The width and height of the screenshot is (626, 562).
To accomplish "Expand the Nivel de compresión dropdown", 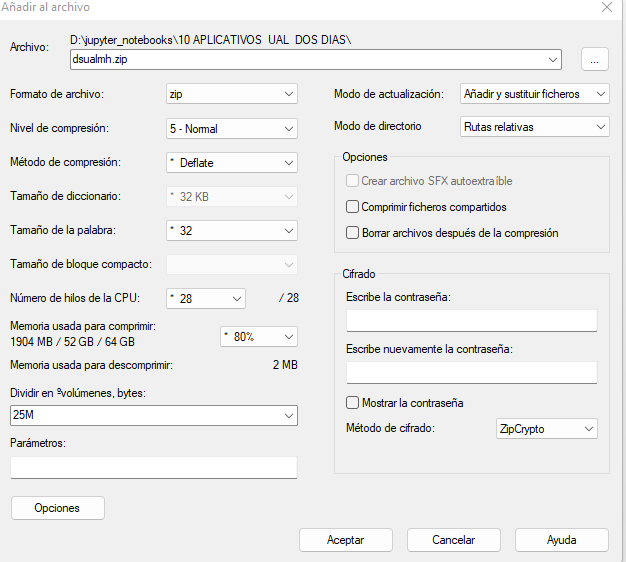I will pos(231,129).
